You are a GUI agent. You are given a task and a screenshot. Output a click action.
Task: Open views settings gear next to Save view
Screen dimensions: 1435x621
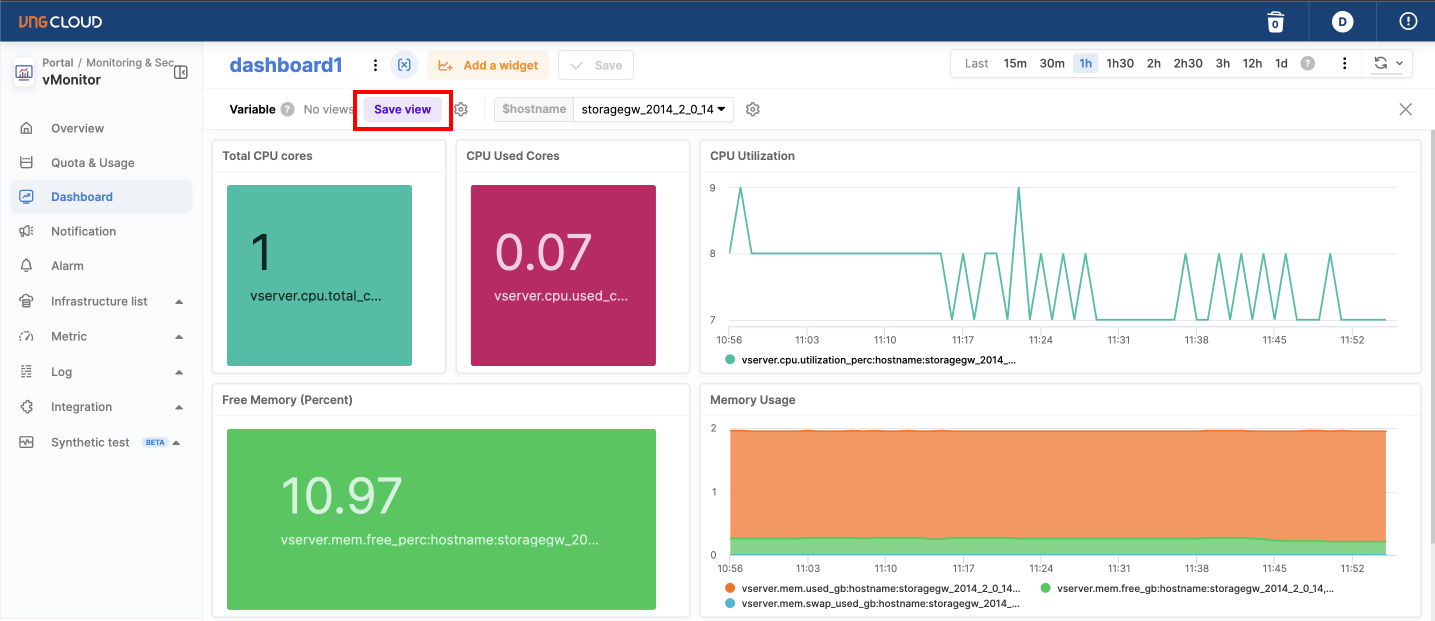[461, 109]
